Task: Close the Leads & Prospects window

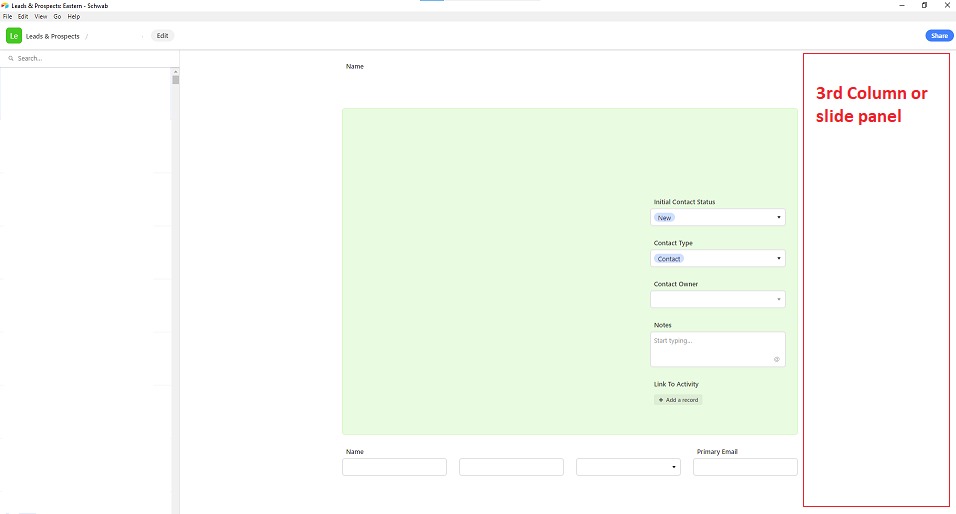Action: tap(947, 5)
